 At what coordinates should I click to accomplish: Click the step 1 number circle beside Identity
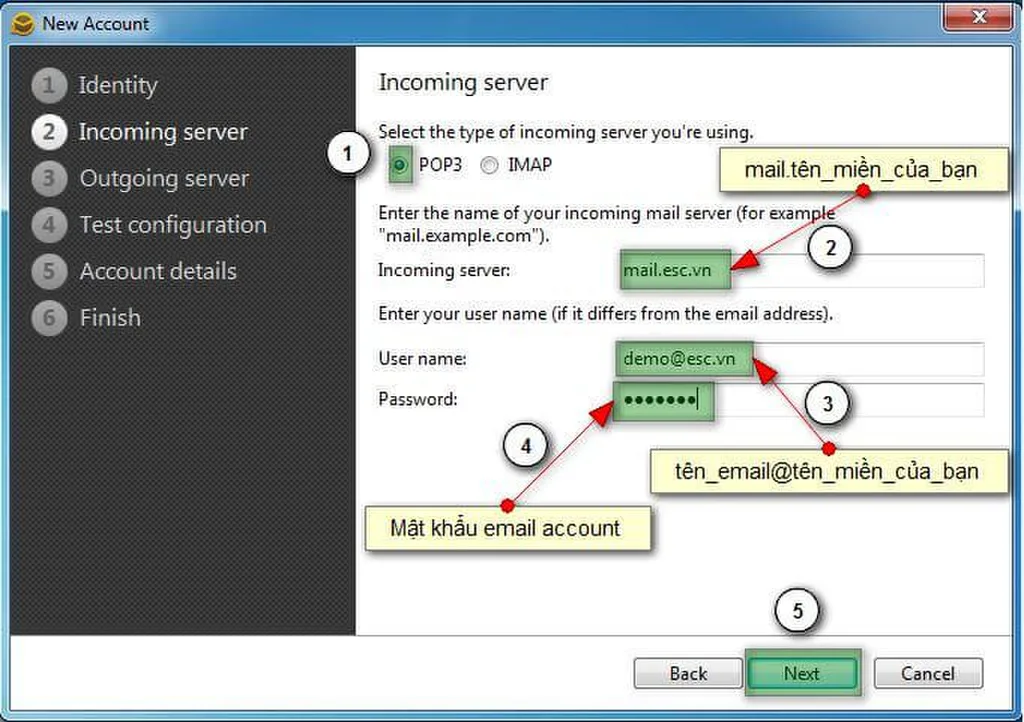(x=49, y=86)
